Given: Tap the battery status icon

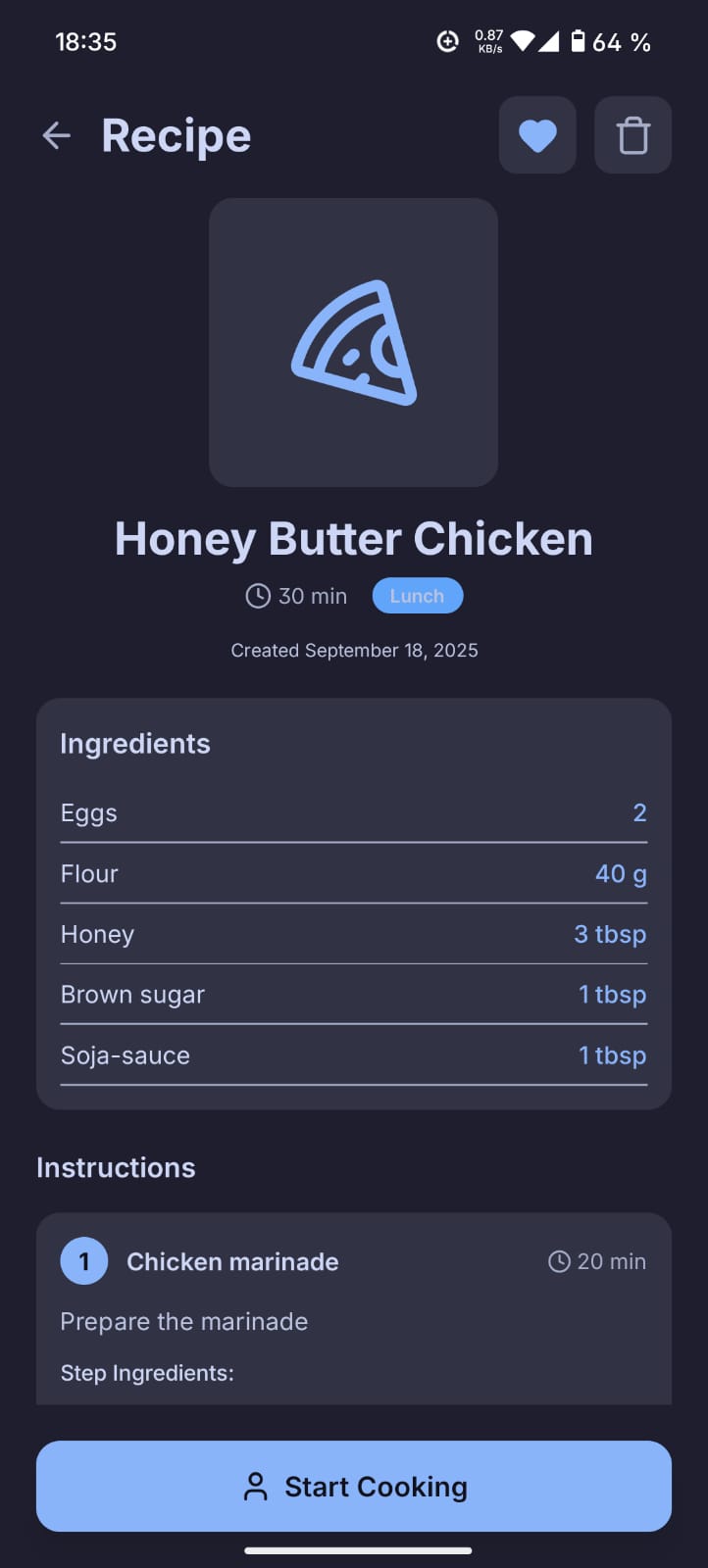Looking at the screenshot, I should [x=579, y=41].
